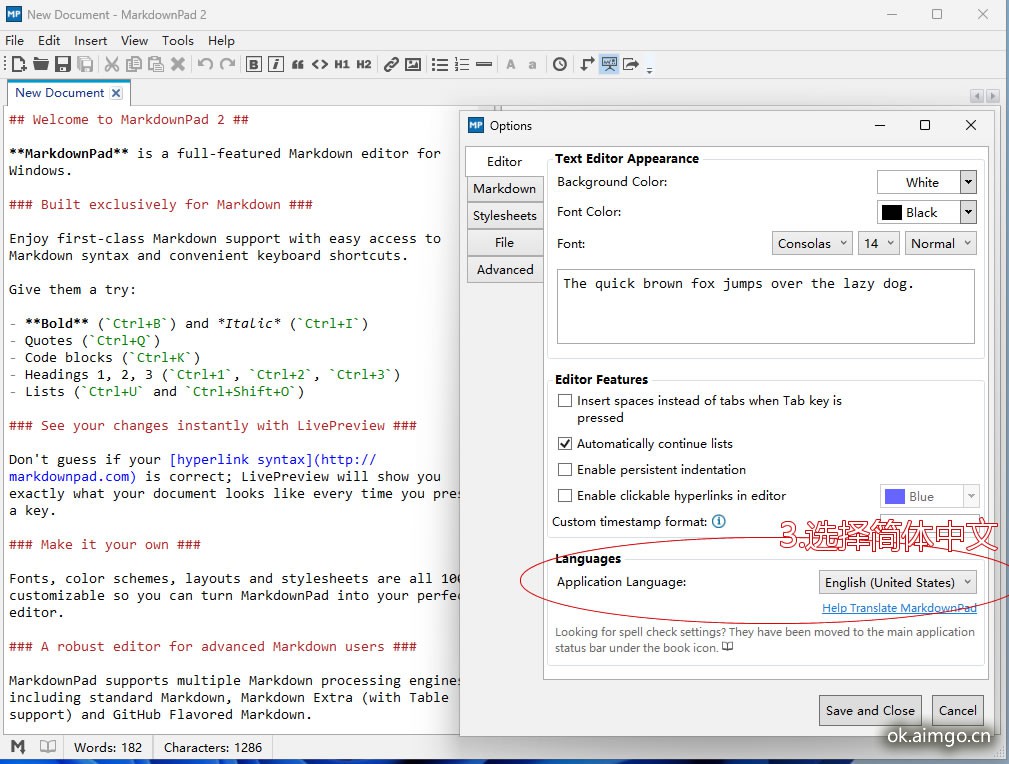Convert text to lowercase with the a icon
Screen dimensions: 1009x764
532,64
